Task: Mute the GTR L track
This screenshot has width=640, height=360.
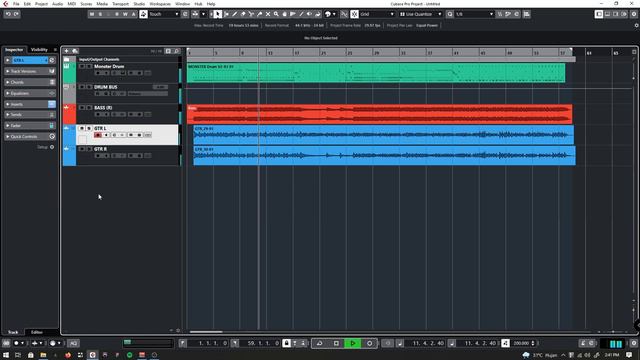Action: (x=82, y=128)
